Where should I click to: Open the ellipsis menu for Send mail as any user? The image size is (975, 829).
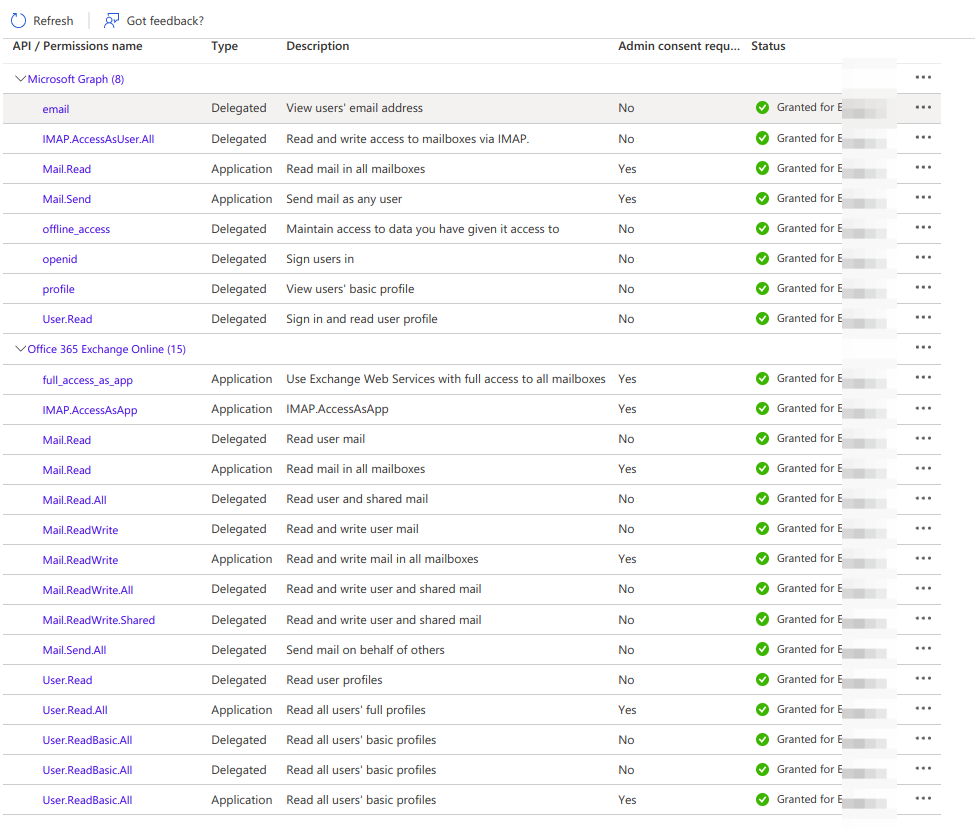[923, 197]
